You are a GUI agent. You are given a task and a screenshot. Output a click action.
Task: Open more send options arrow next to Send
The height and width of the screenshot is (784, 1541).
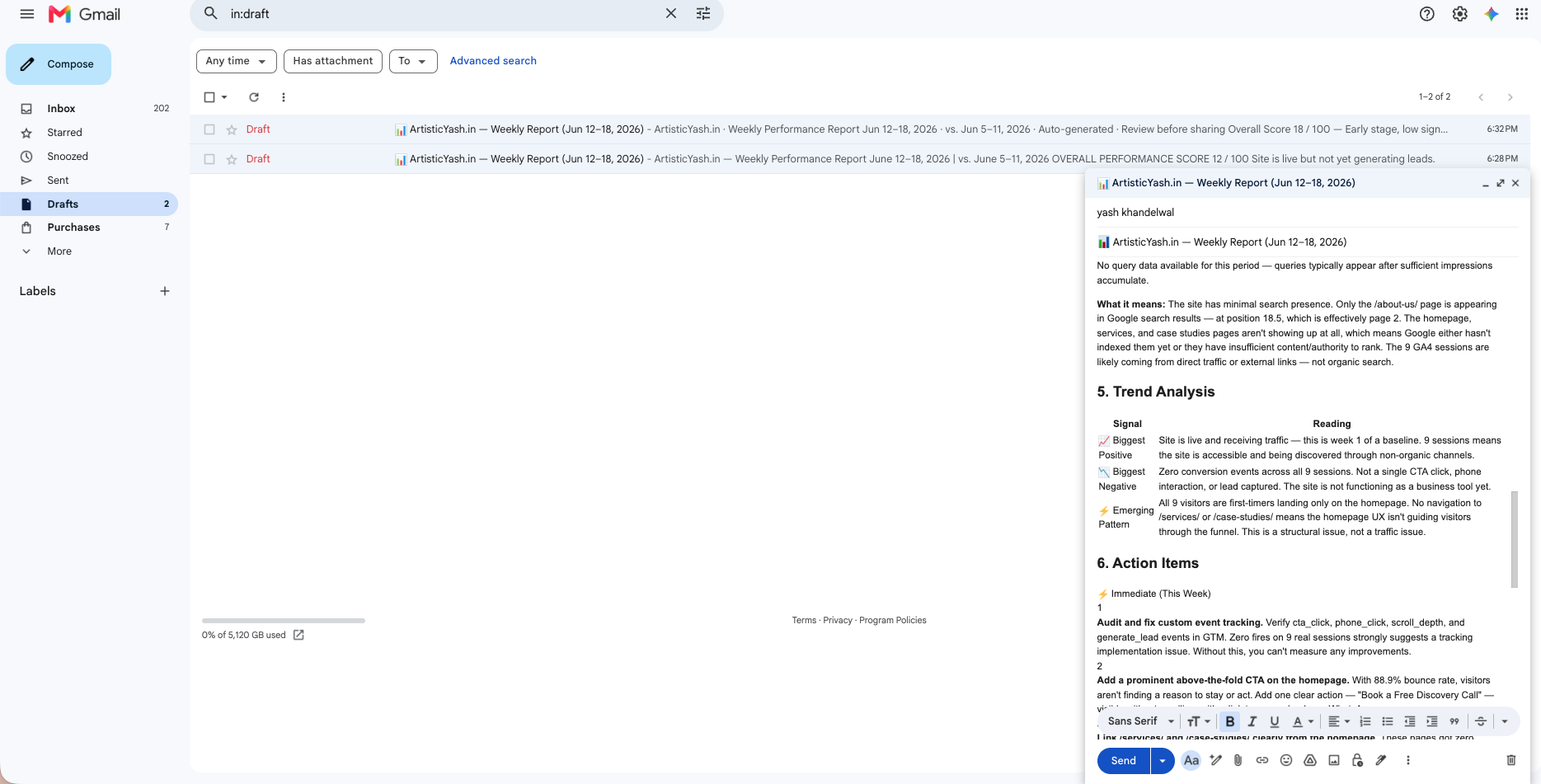[1163, 760]
